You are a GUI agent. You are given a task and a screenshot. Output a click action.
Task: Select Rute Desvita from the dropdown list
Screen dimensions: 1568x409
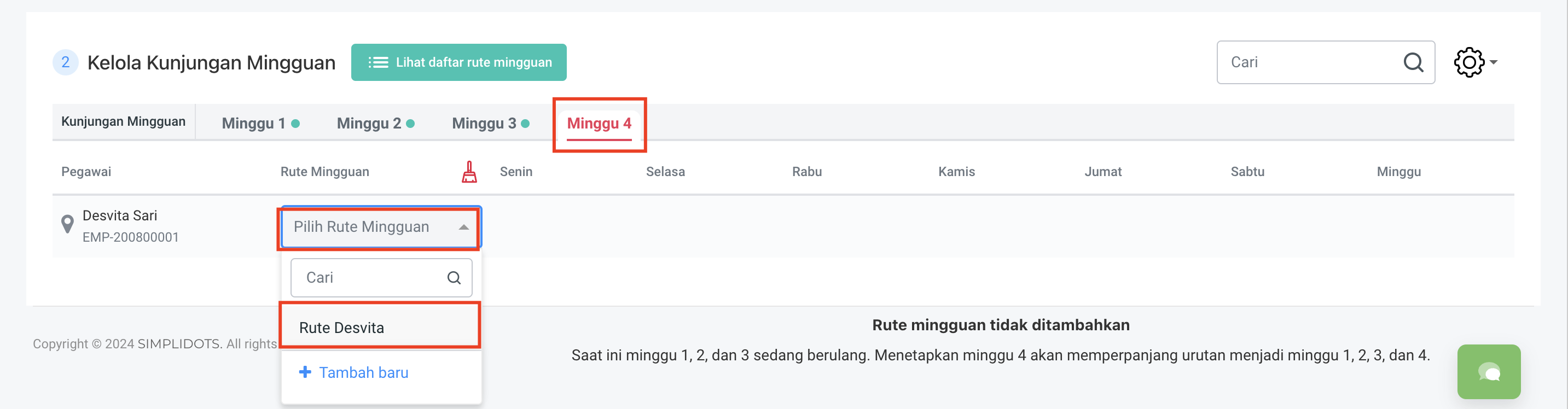(x=341, y=328)
